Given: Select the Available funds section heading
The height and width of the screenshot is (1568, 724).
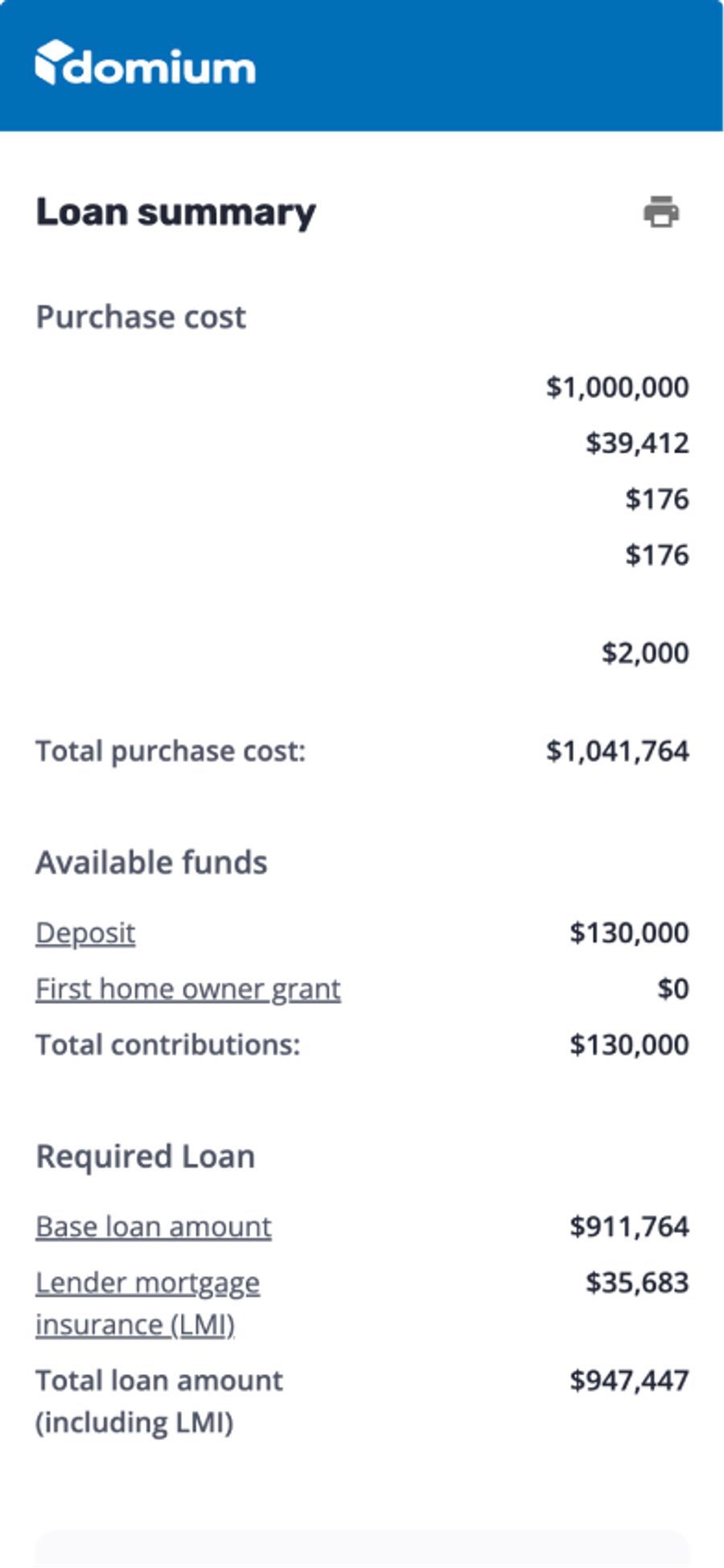Looking at the screenshot, I should 151,861.
